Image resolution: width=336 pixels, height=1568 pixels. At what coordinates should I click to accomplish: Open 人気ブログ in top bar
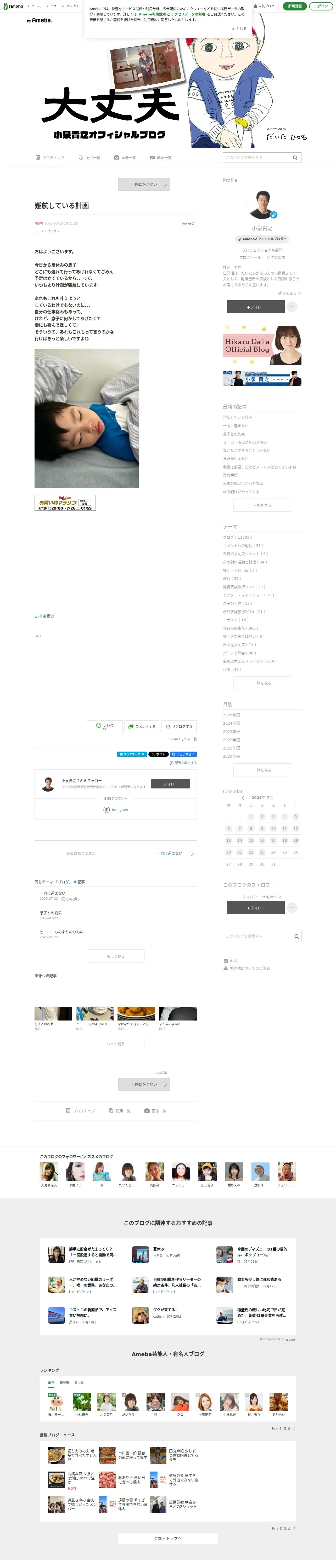coord(264,6)
